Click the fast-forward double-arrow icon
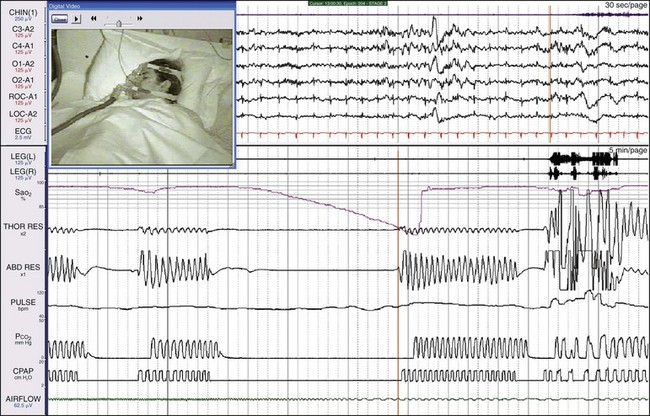The width and height of the screenshot is (650, 416). [x=140, y=19]
